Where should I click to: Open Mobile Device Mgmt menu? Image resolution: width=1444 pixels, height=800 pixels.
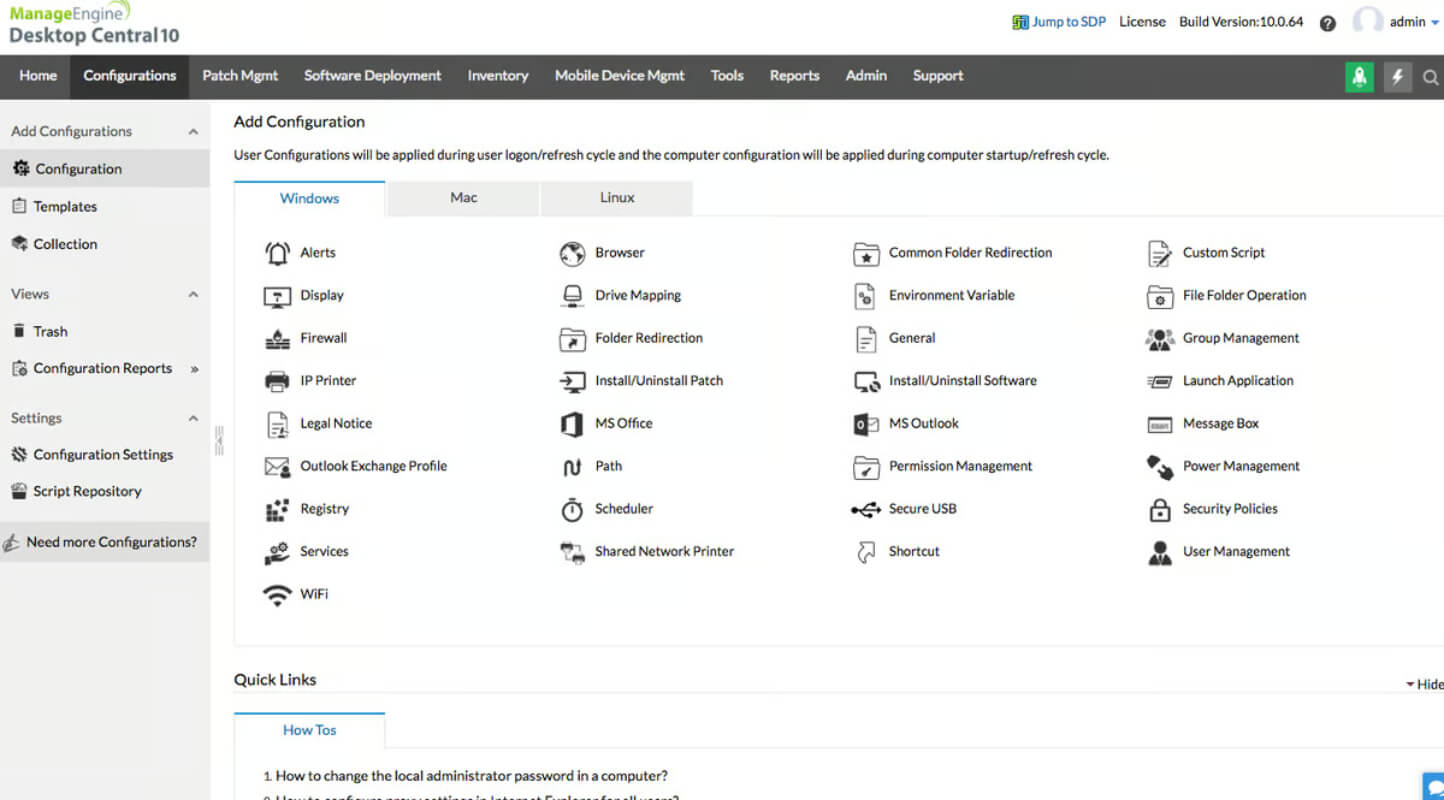click(x=620, y=76)
